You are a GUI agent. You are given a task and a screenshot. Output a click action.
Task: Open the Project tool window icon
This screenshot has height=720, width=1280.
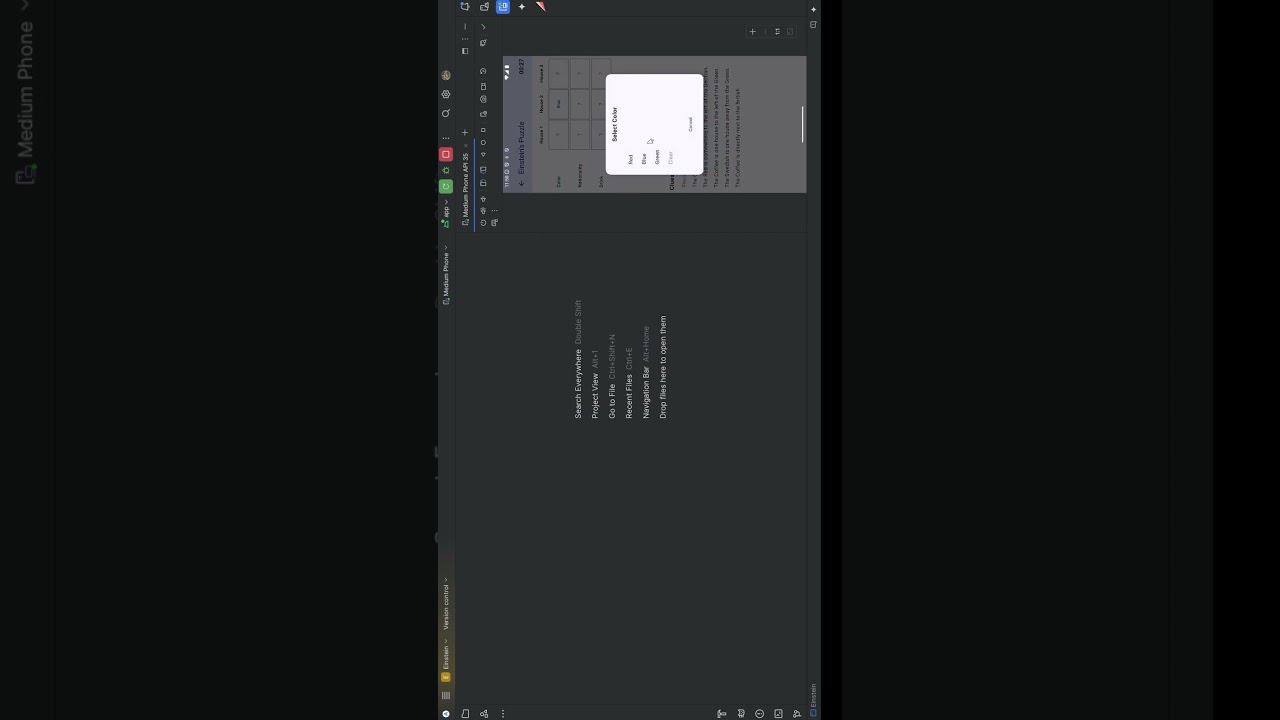465,713
